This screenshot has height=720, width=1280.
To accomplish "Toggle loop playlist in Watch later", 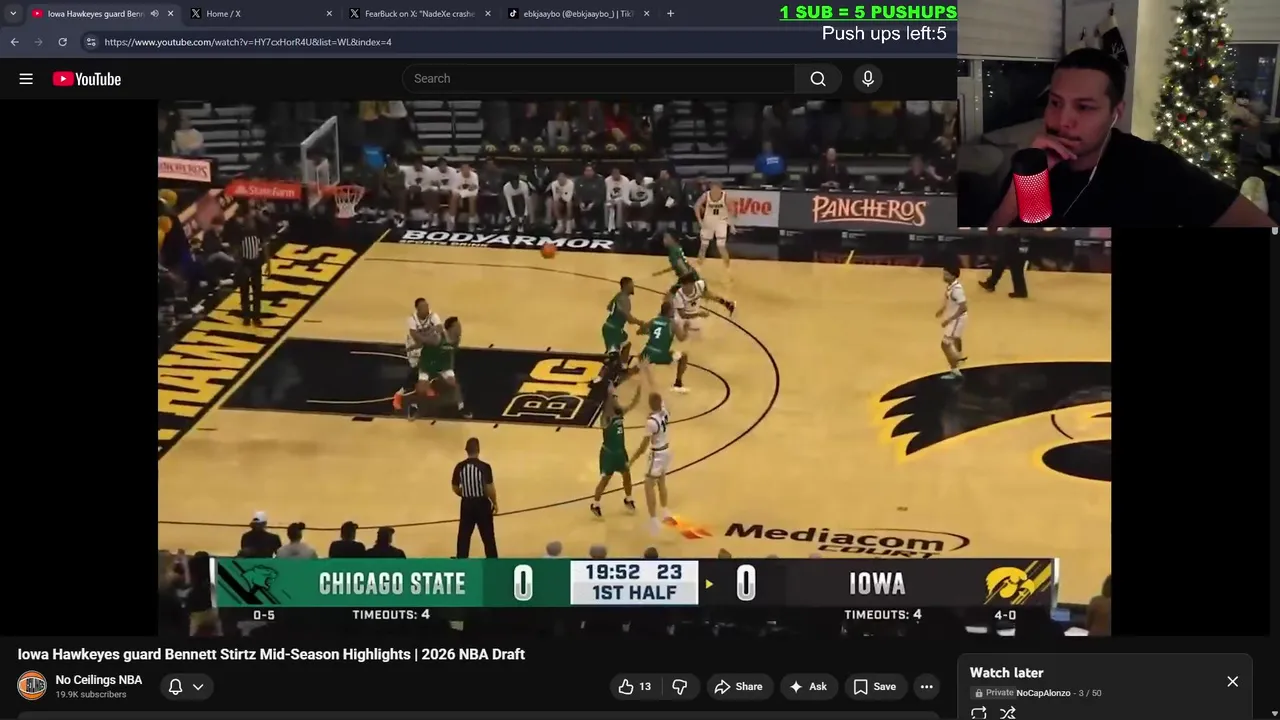I will coord(979,713).
